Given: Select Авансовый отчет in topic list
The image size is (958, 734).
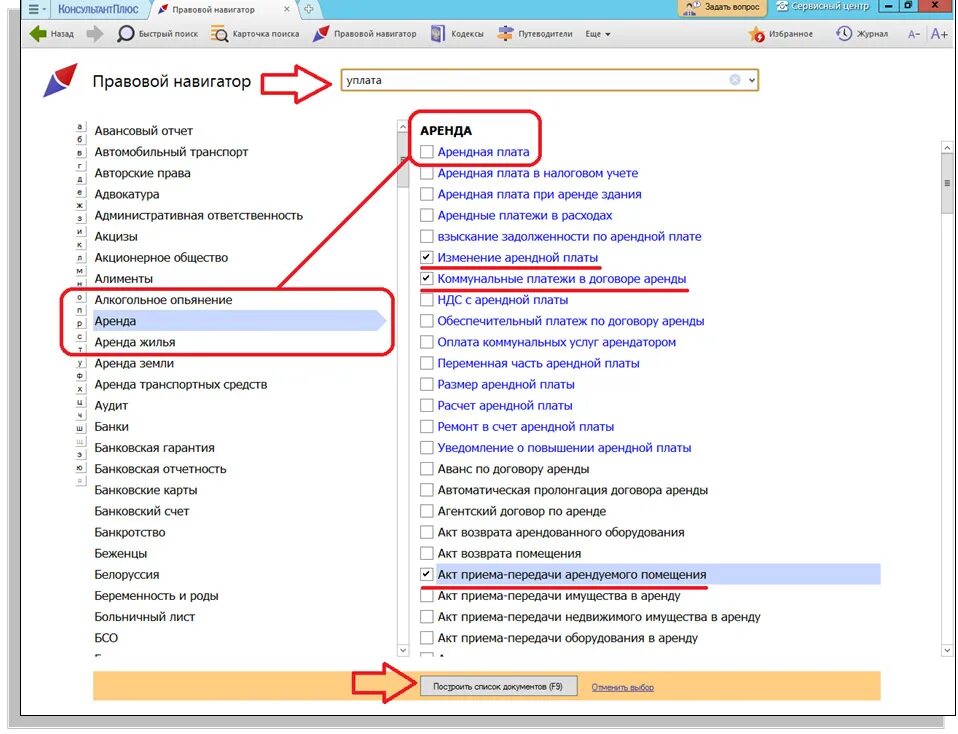Looking at the screenshot, I should (144, 131).
